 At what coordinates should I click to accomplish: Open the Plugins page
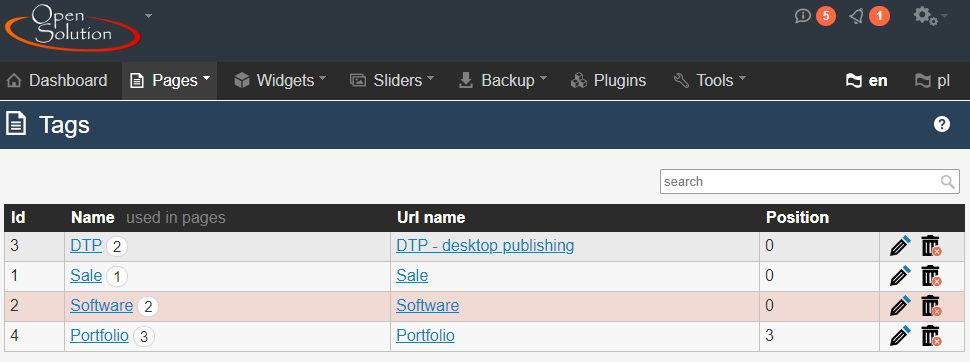pyautogui.click(x=608, y=80)
